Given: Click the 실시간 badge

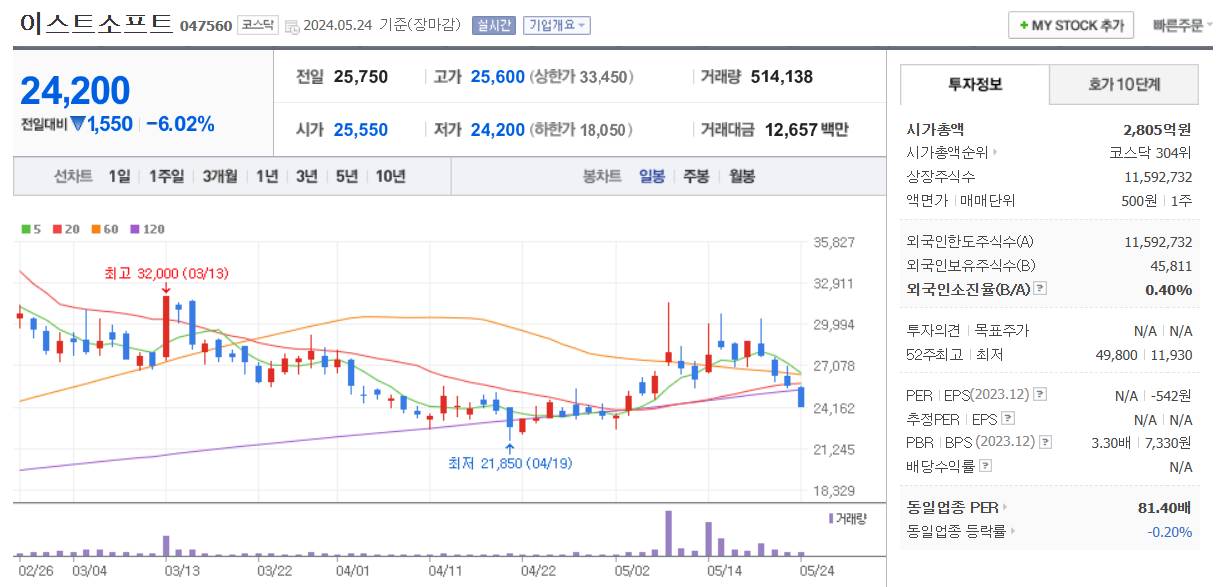Looking at the screenshot, I should (495, 27).
